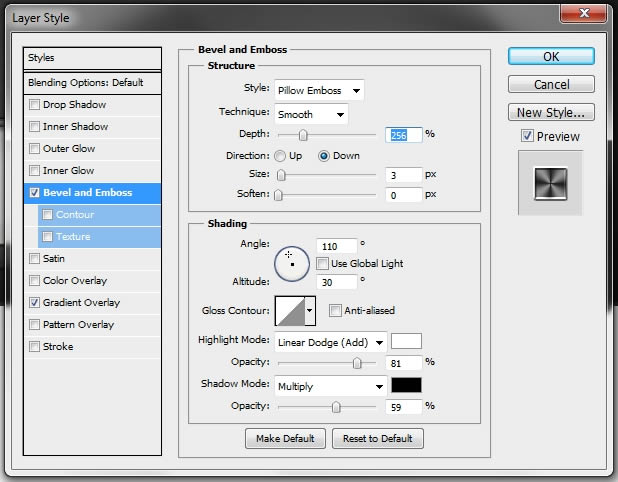Uncheck the Preview checkbox
The image size is (618, 482).
(527, 136)
